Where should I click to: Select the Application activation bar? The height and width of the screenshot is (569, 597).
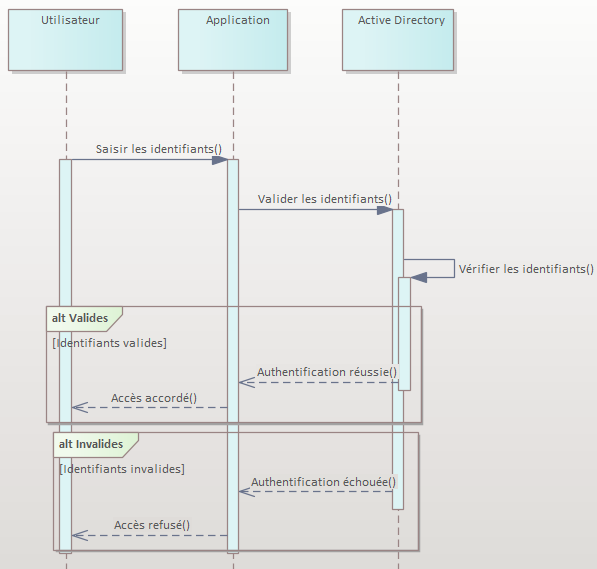tap(233, 356)
